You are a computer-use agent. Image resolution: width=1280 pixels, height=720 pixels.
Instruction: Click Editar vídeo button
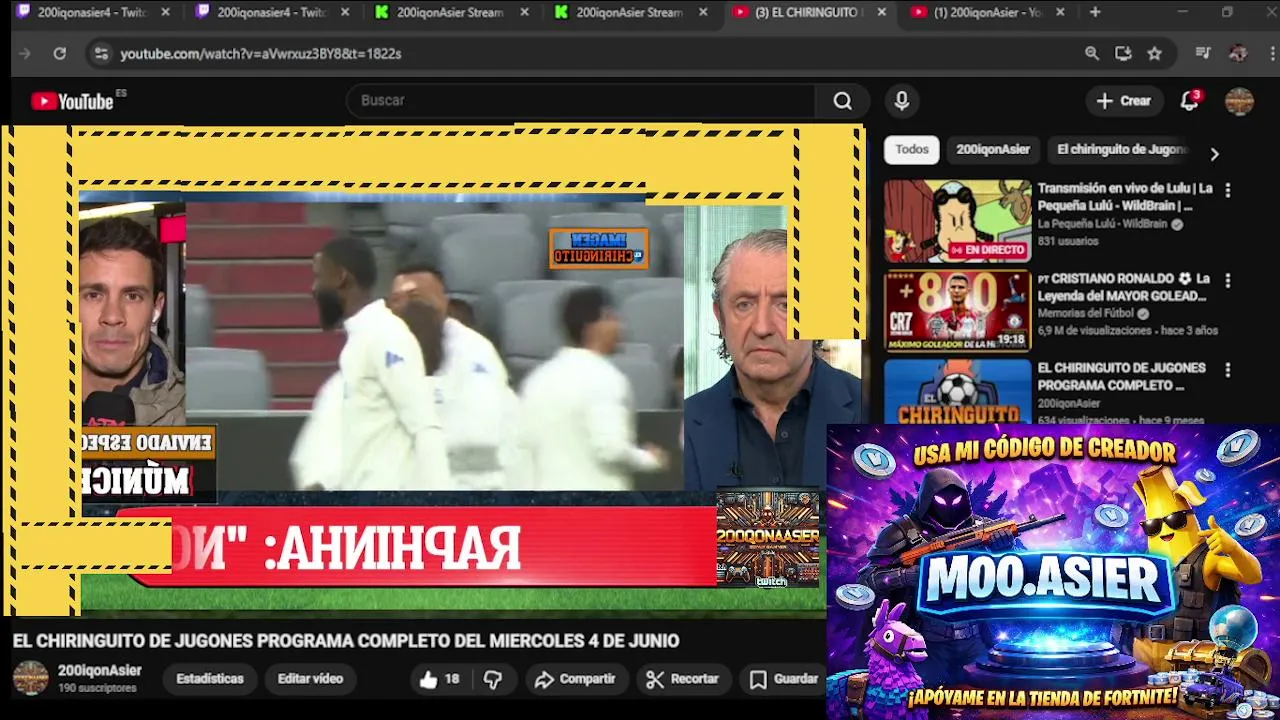pyautogui.click(x=310, y=679)
